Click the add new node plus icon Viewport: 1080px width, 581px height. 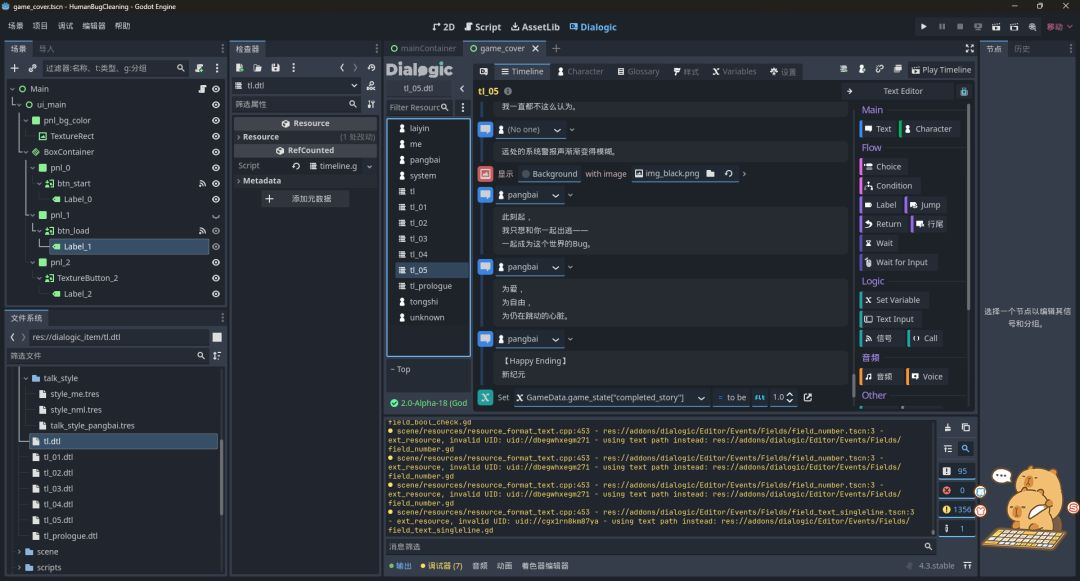click(x=14, y=68)
